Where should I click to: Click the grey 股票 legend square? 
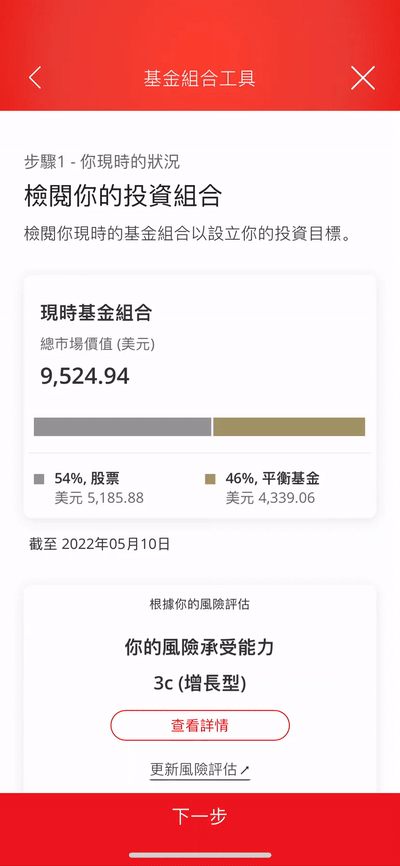click(x=39, y=479)
